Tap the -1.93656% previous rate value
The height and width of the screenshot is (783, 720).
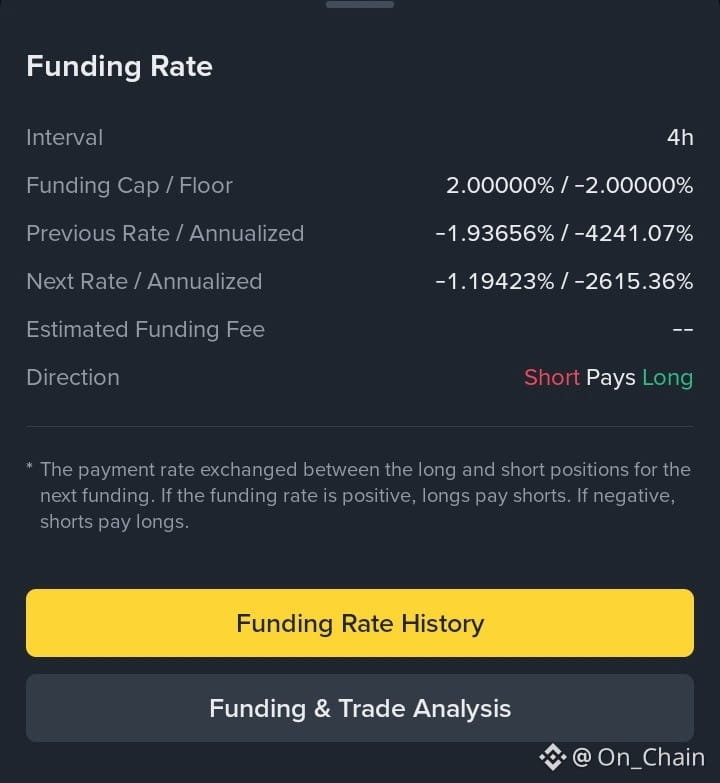(494, 234)
